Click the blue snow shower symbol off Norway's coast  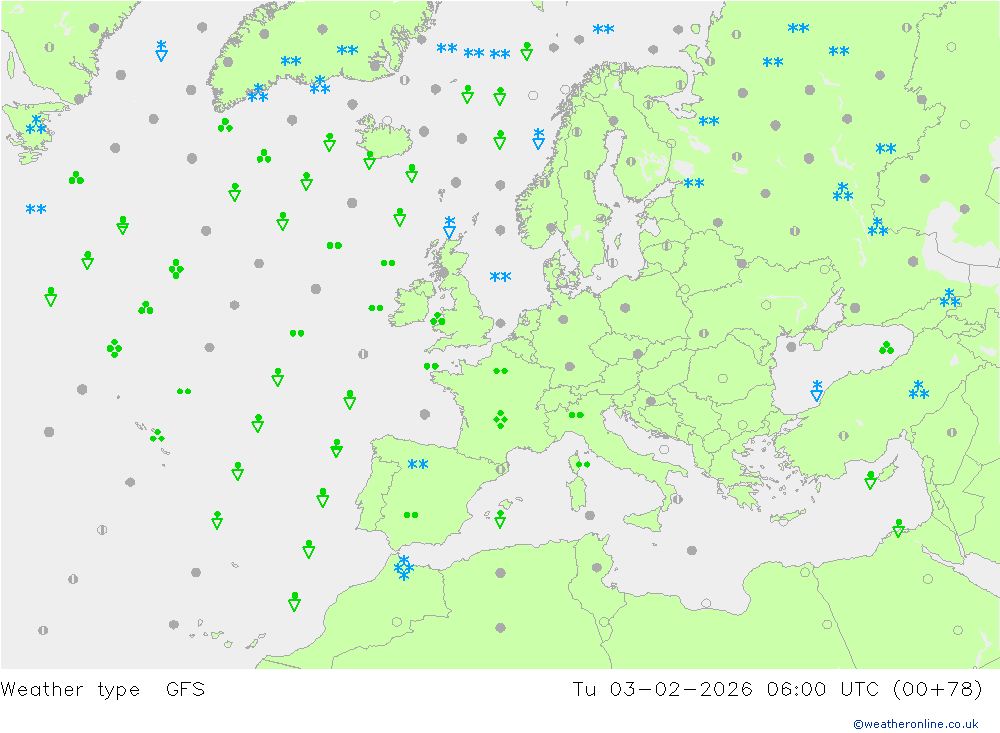click(539, 138)
